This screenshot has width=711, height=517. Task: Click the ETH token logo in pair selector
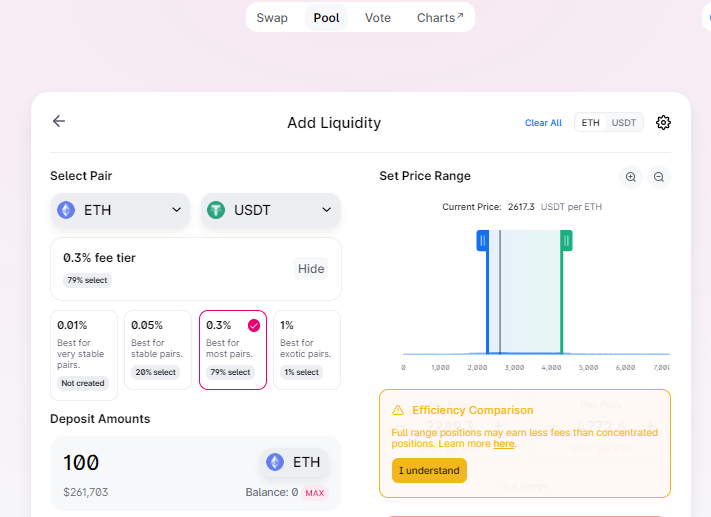click(x=66, y=210)
